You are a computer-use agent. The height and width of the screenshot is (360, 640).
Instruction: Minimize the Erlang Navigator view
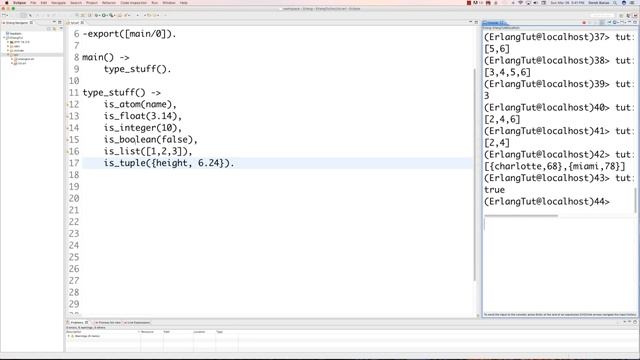pos(54,22)
